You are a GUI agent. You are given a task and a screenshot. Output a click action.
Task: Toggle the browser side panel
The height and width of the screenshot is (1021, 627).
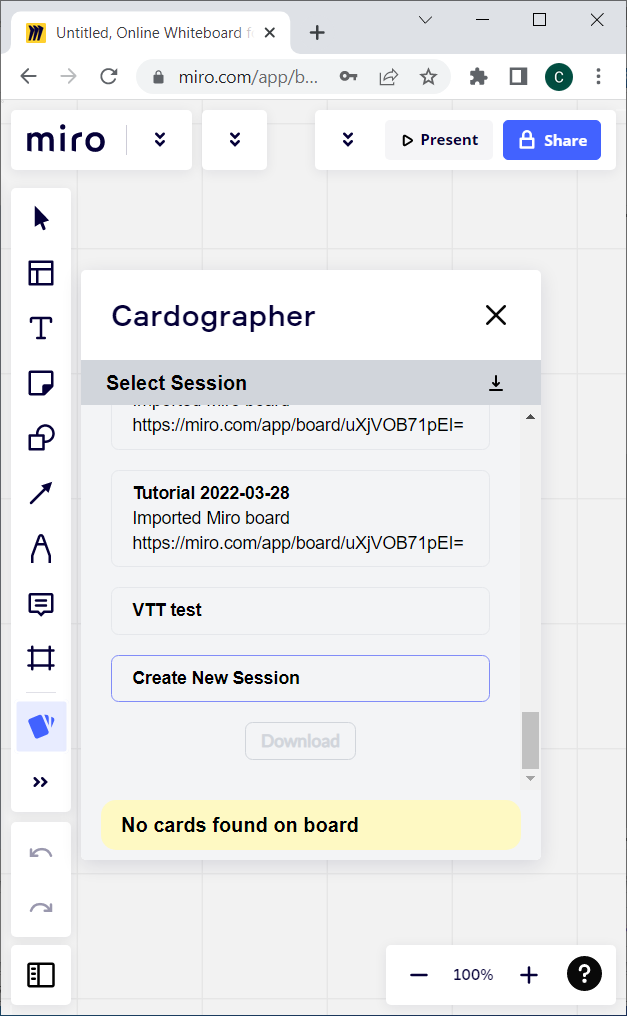518,77
